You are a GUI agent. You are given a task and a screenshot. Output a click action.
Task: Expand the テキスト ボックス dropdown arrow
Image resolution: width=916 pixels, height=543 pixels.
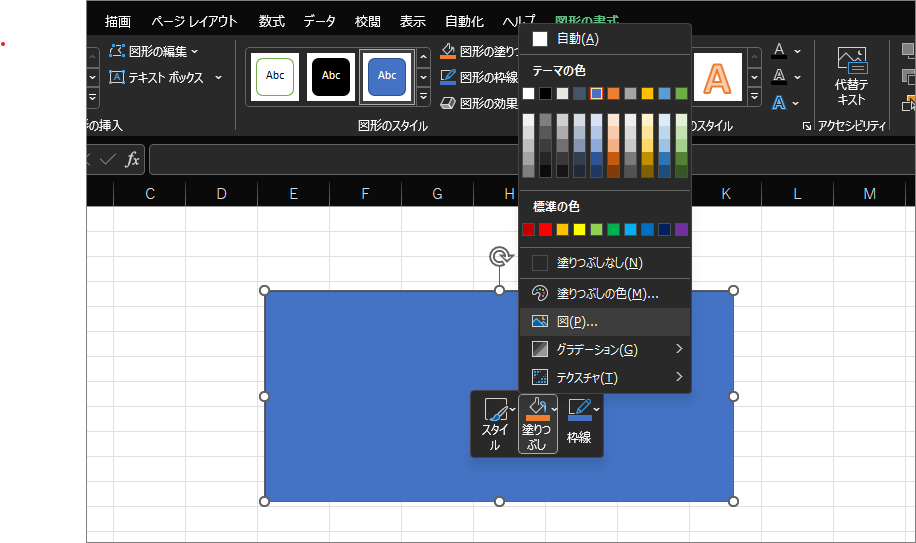pyautogui.click(x=218, y=77)
